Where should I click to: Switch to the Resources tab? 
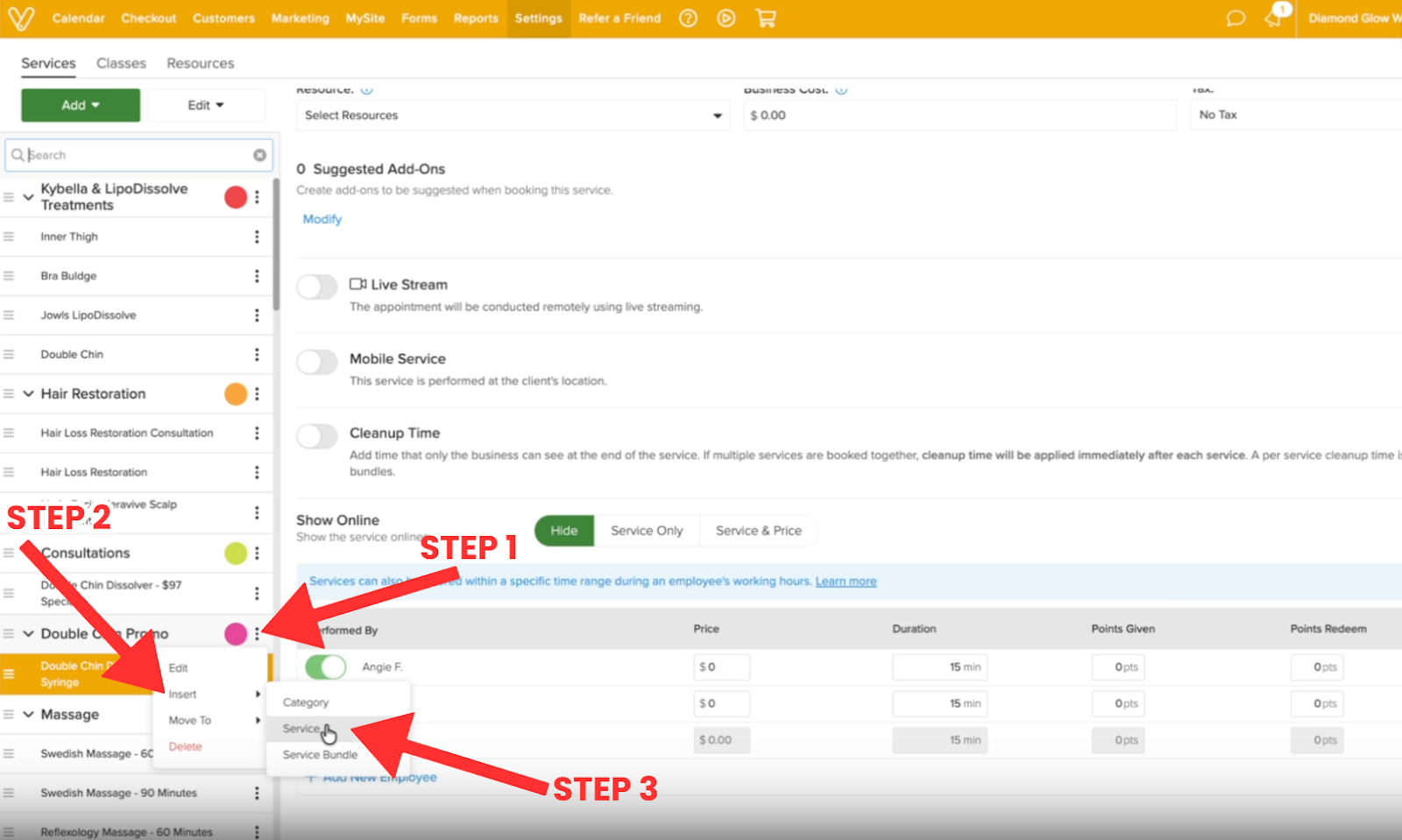(201, 63)
